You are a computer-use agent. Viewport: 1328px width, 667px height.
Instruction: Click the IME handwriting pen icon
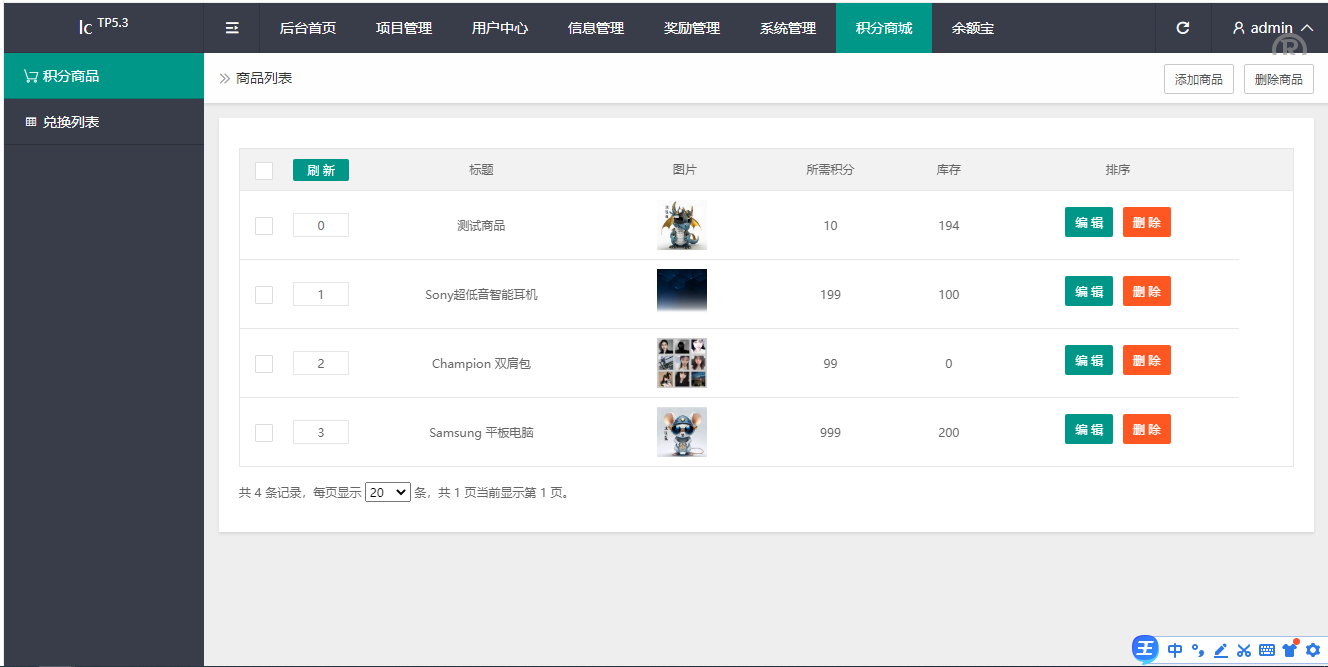click(1220, 650)
